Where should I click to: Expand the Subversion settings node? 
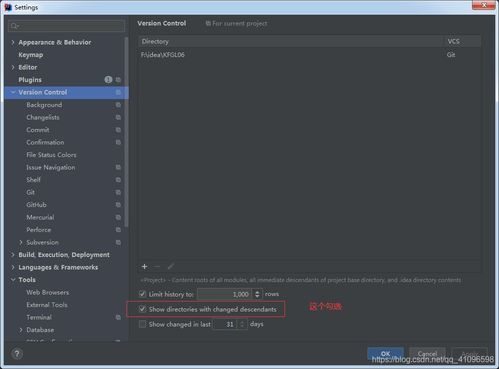coord(21,242)
